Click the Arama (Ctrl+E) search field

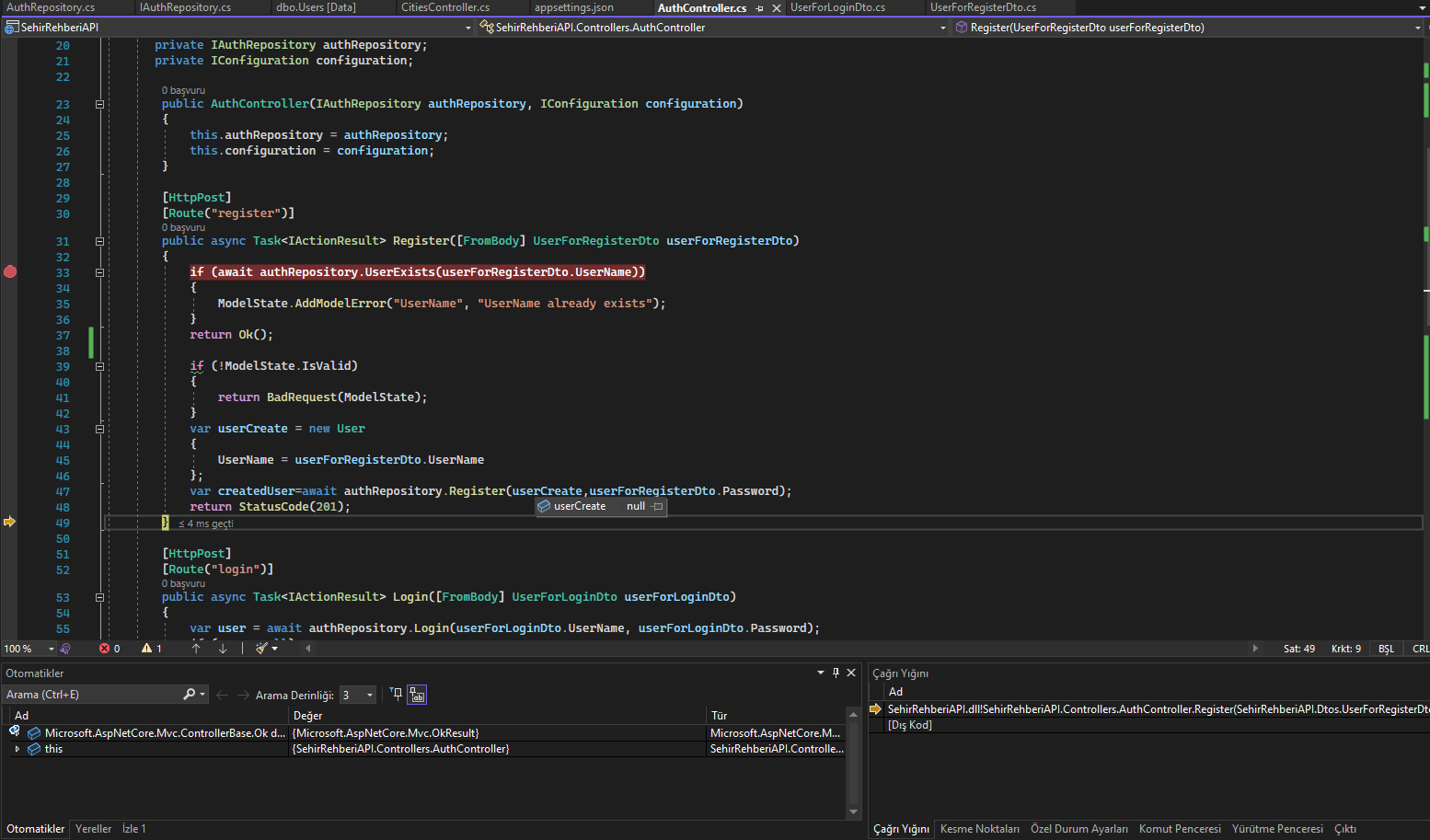coord(92,695)
